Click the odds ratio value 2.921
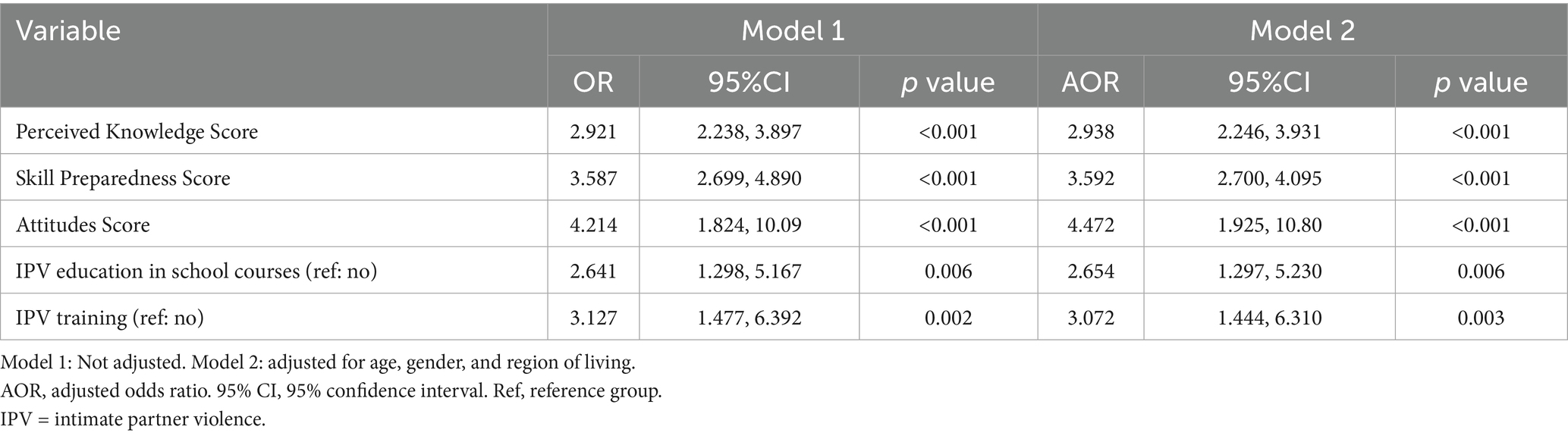The width and height of the screenshot is (1568, 436). coord(593,132)
